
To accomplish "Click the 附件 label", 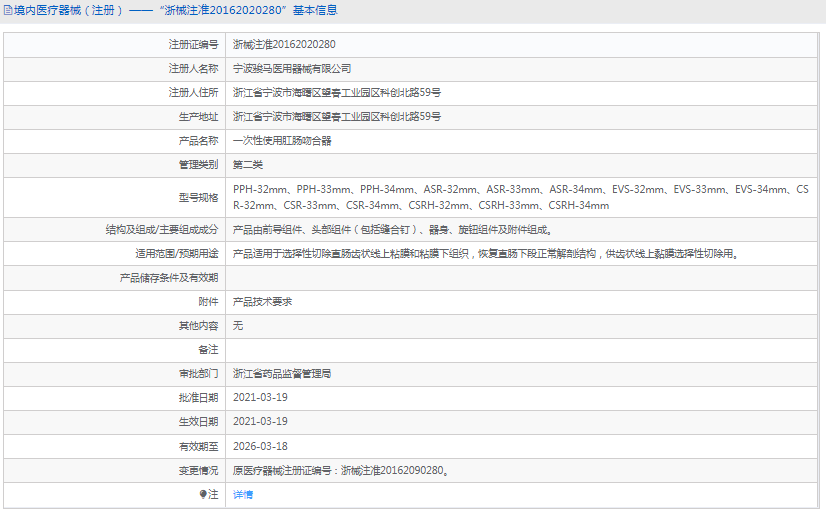I will [x=208, y=302].
